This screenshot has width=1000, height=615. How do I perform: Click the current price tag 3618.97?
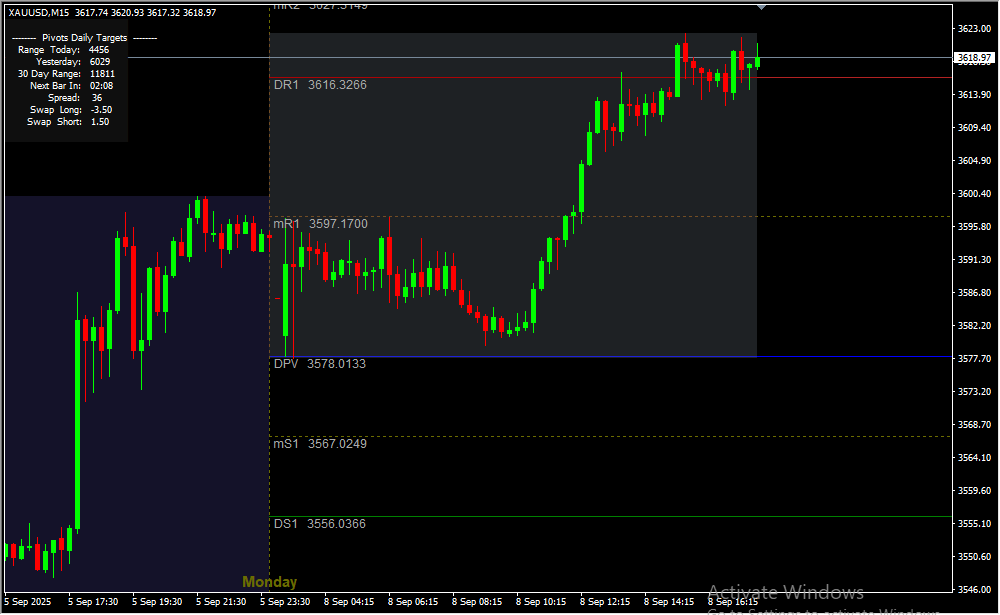click(x=972, y=58)
